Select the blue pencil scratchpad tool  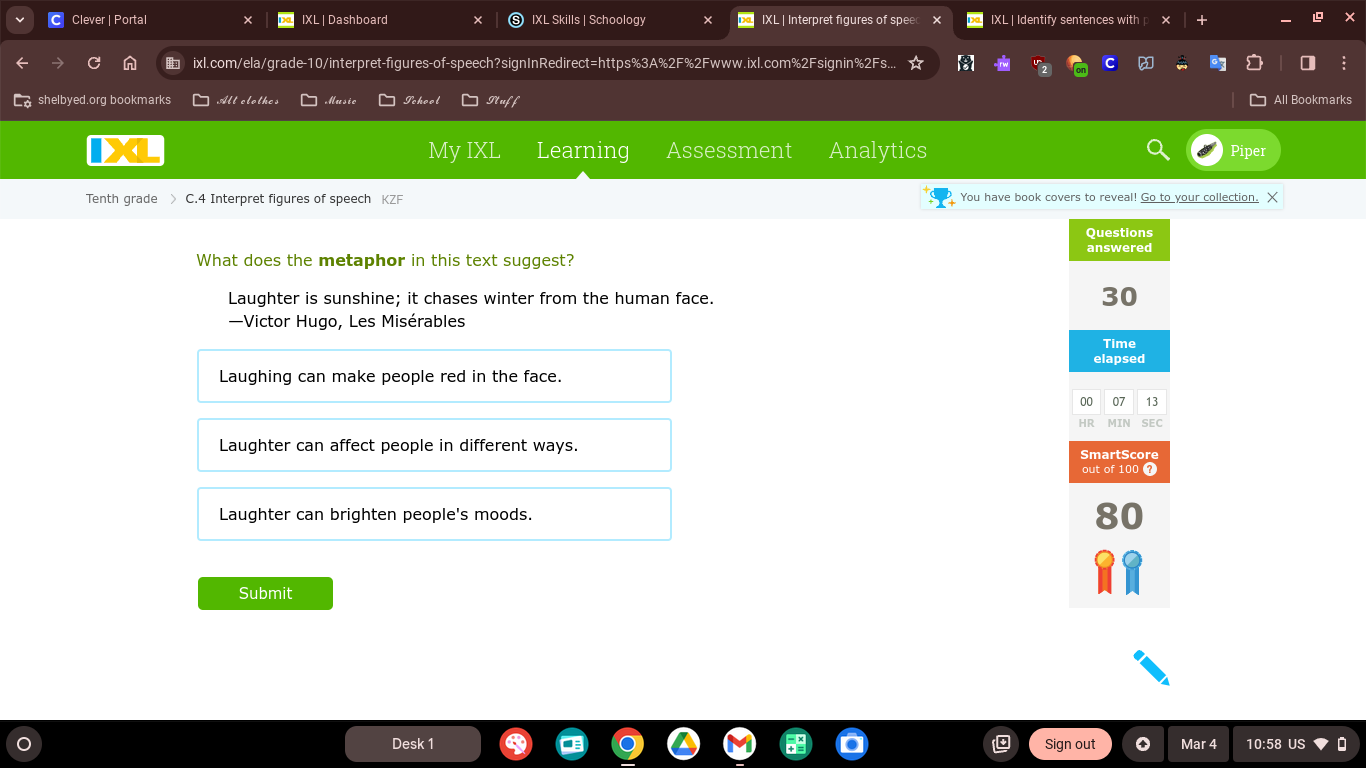click(1151, 667)
